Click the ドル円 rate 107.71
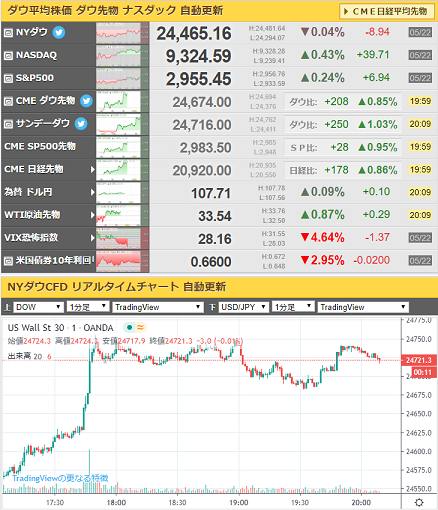The height and width of the screenshot is (510, 438). click(211, 193)
